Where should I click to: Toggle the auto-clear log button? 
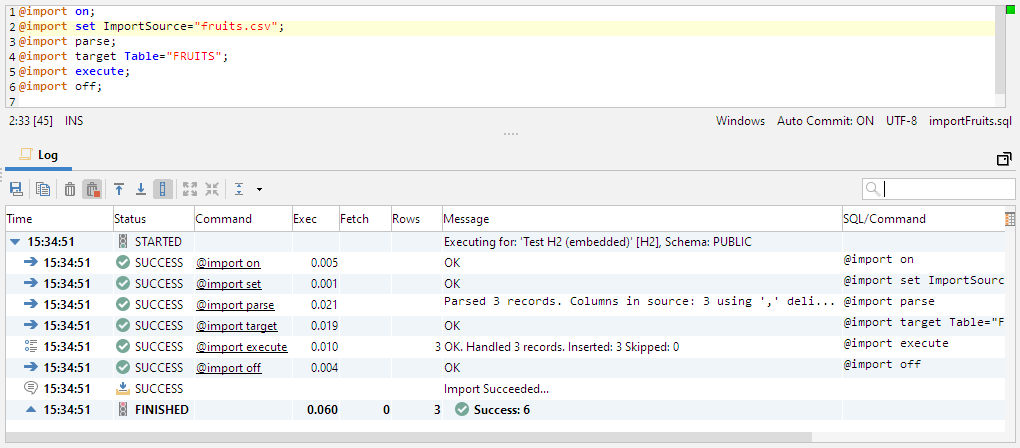coord(92,189)
